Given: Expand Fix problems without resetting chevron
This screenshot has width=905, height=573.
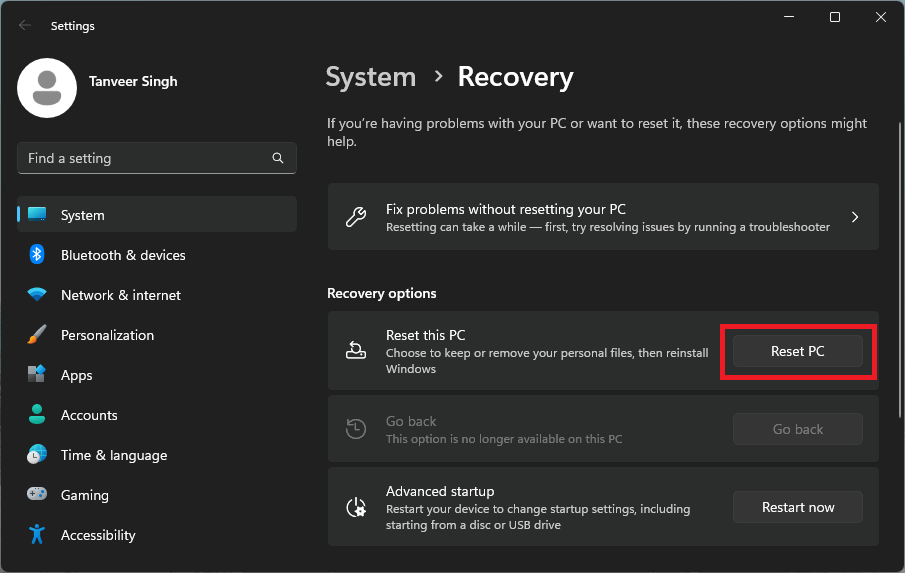Looking at the screenshot, I should tap(855, 217).
